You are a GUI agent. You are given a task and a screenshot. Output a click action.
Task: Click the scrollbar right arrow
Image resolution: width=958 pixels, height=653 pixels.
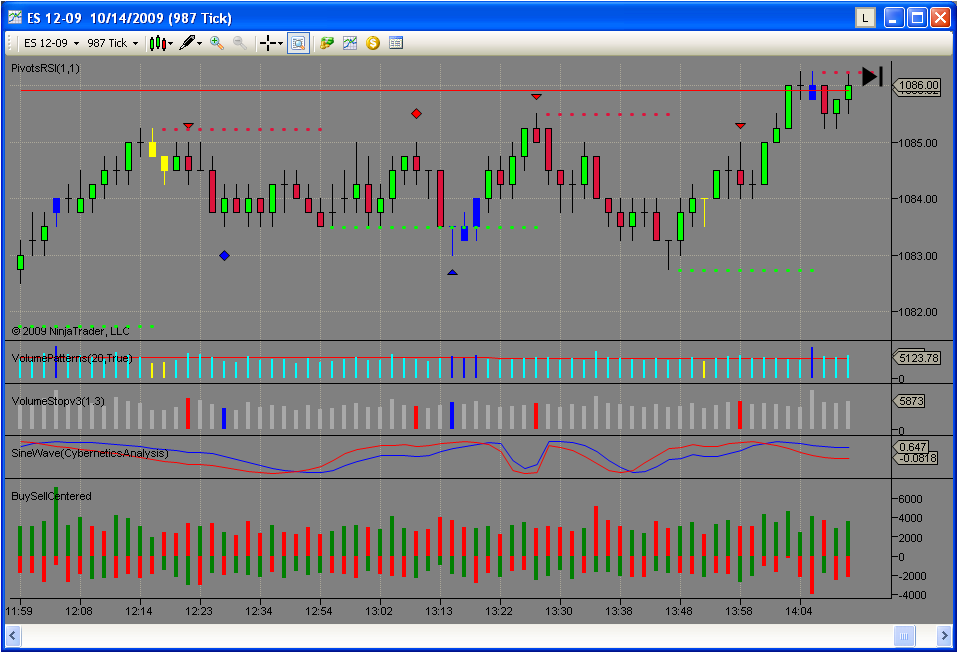point(944,636)
